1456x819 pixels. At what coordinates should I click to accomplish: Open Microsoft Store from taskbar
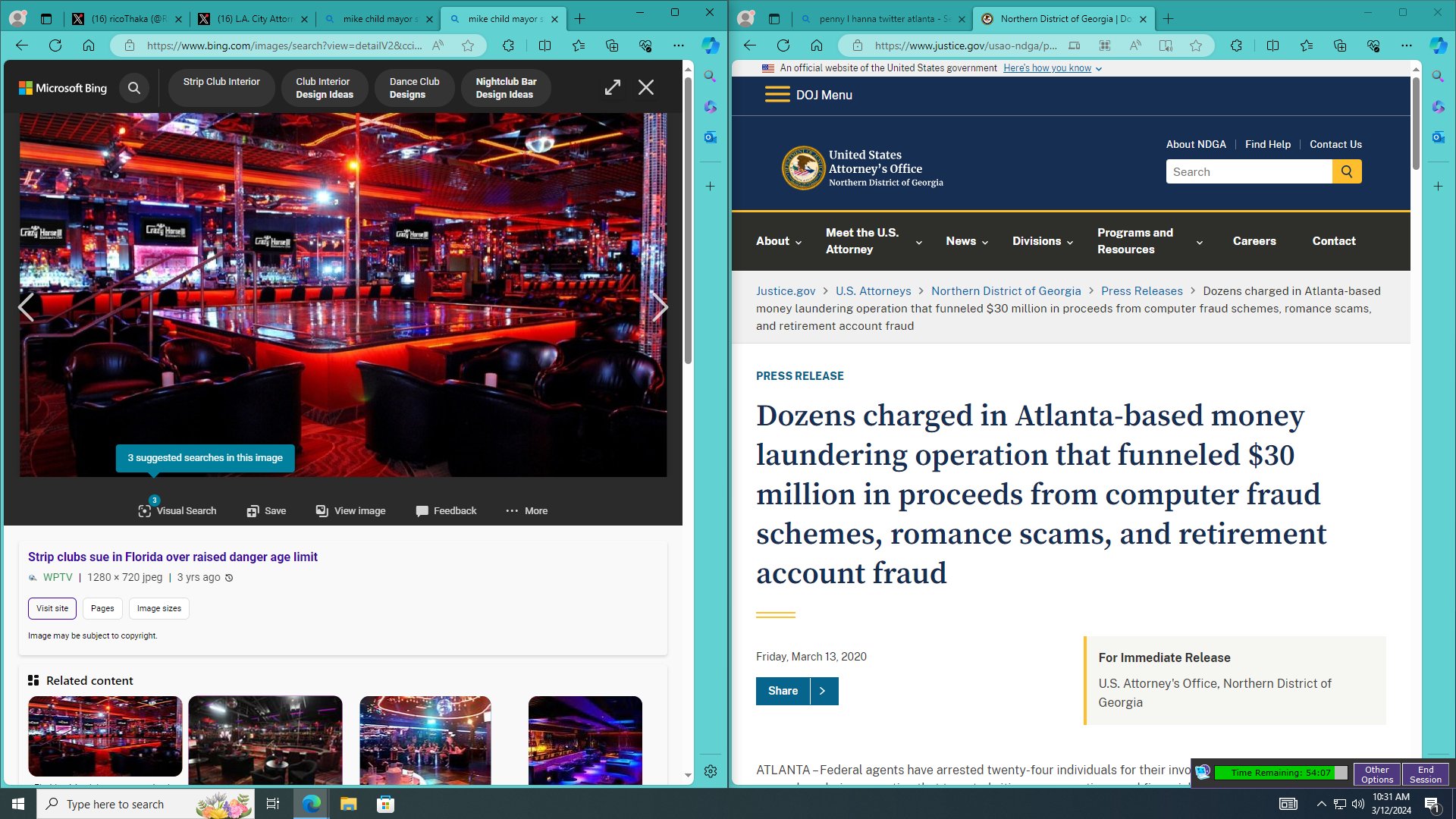coord(385,804)
